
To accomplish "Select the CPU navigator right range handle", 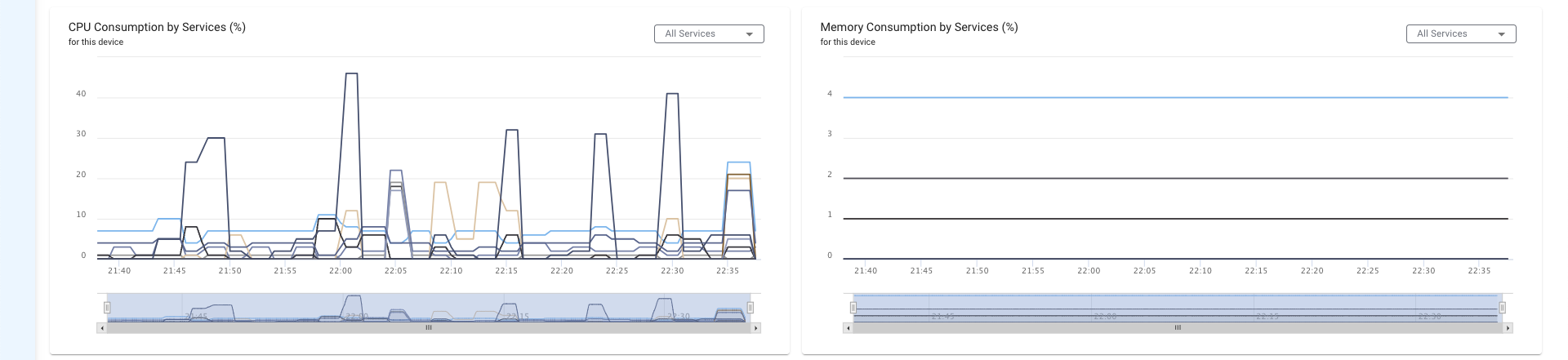I will point(751,308).
